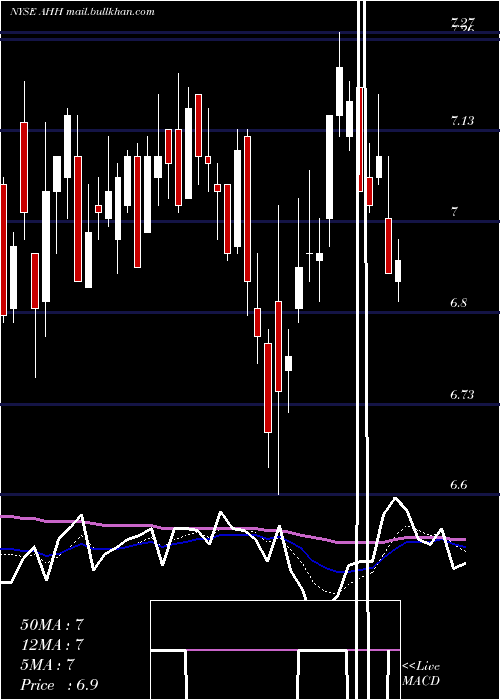Click the 6.6 price axis label

pos(459,485)
